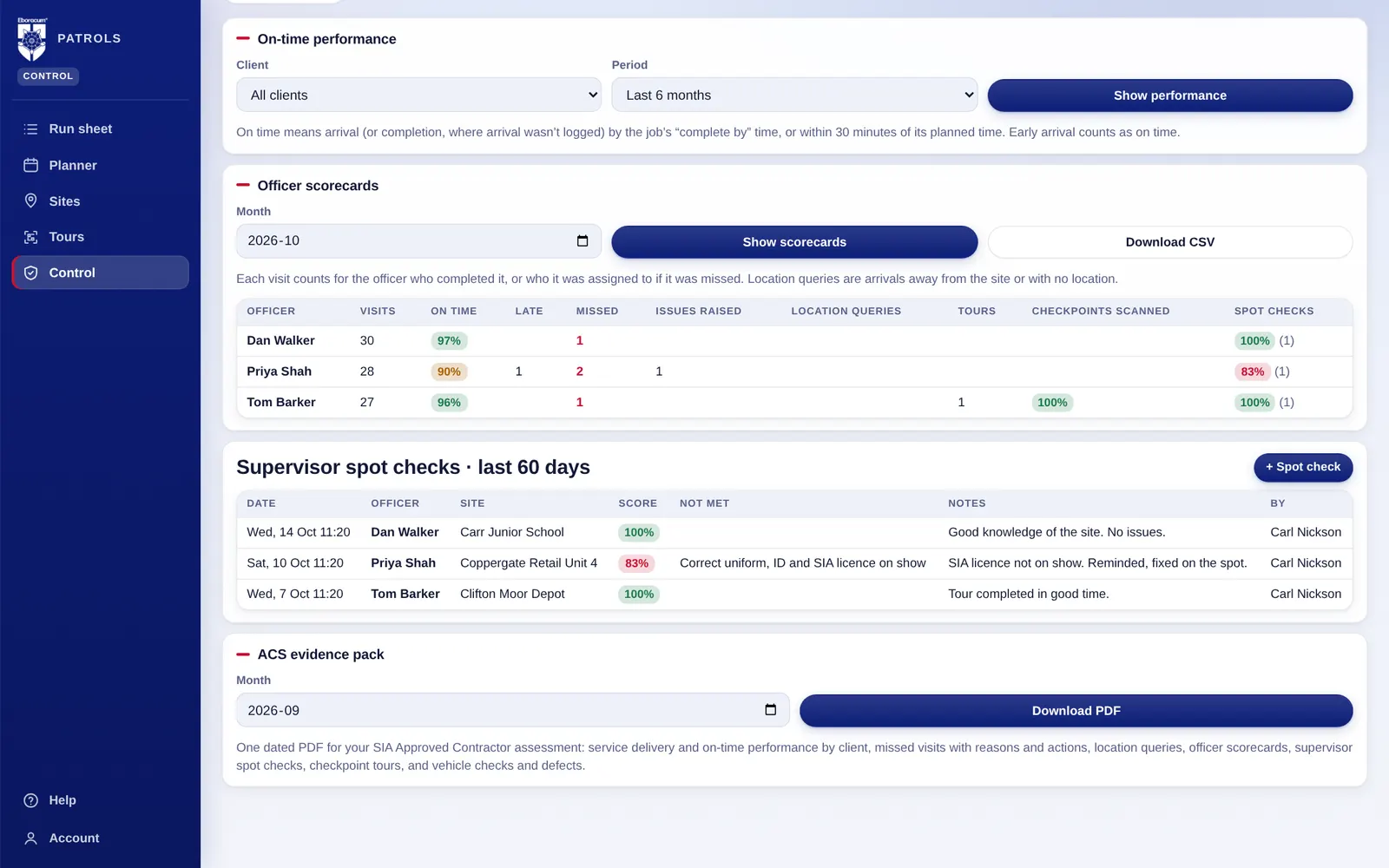Click Priya Shah's 90% on-time badge
The height and width of the screenshot is (868, 1389).
point(449,372)
